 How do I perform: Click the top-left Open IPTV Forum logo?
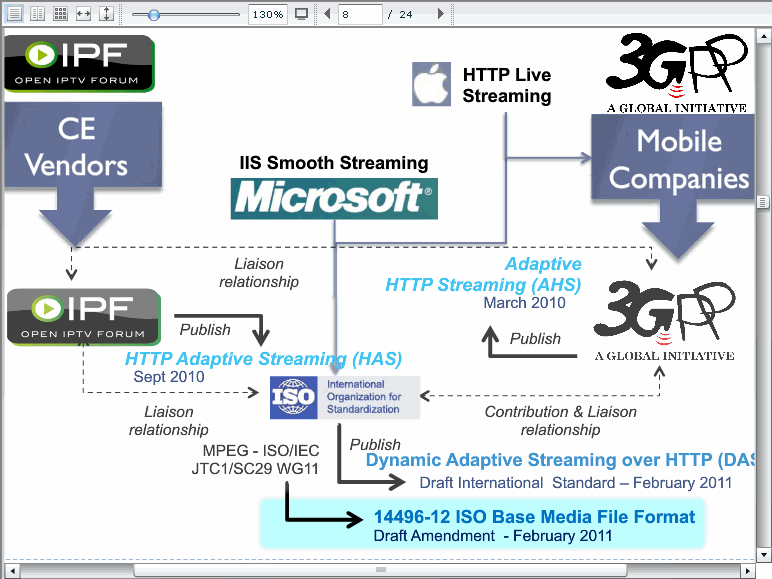(80, 64)
